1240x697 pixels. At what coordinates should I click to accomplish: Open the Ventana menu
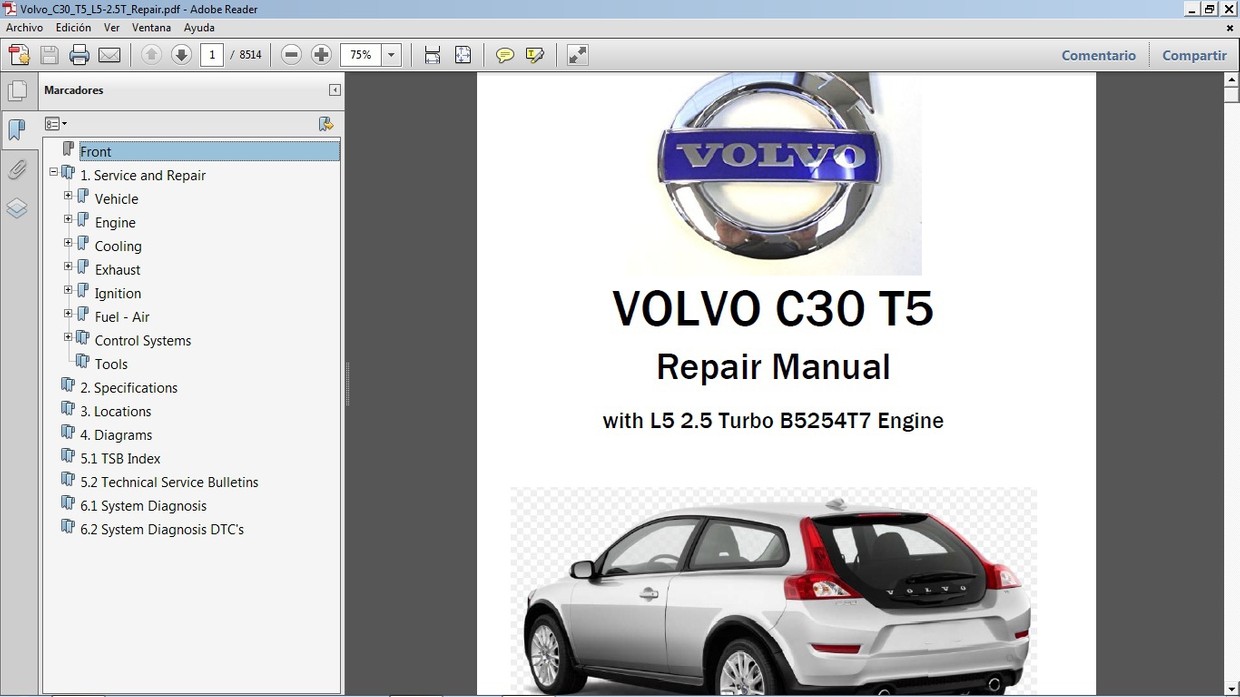click(x=151, y=28)
